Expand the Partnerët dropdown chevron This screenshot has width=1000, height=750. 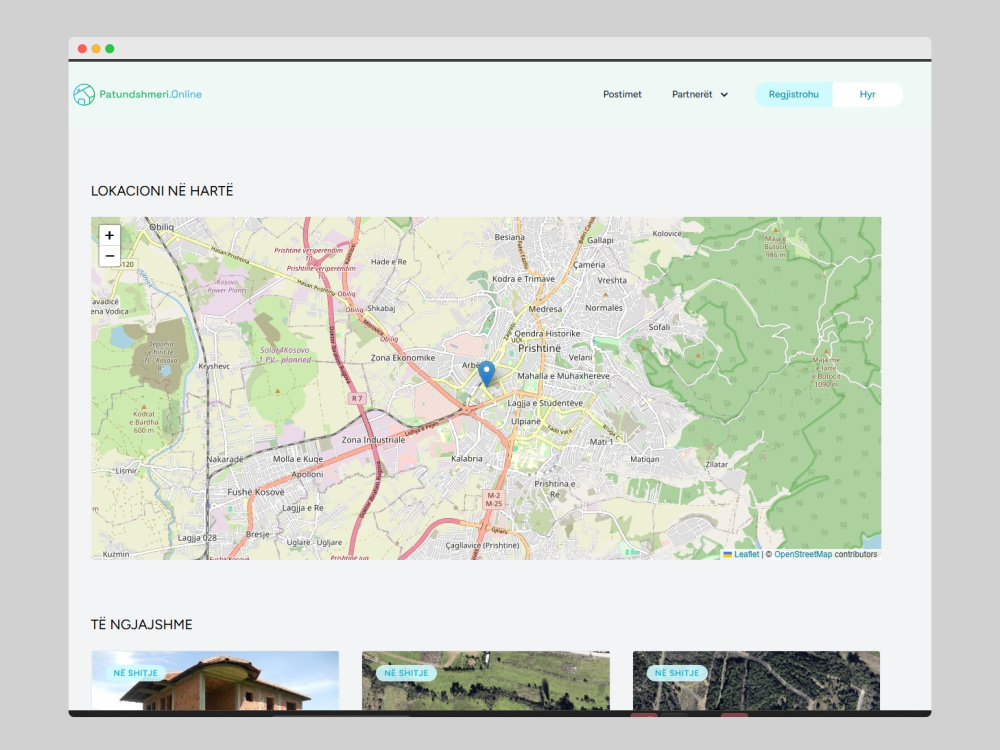click(724, 94)
